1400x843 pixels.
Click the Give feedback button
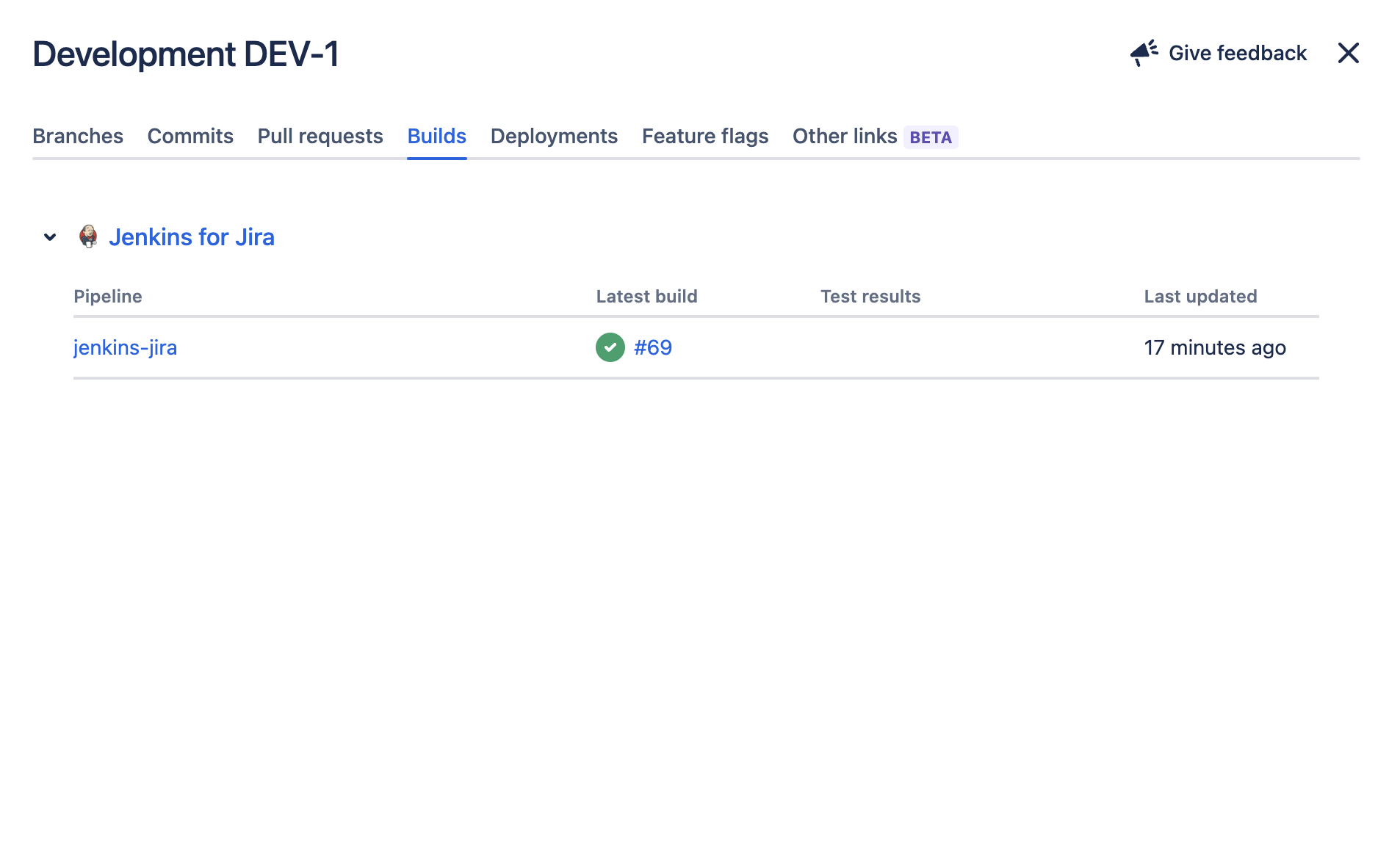[1219, 53]
